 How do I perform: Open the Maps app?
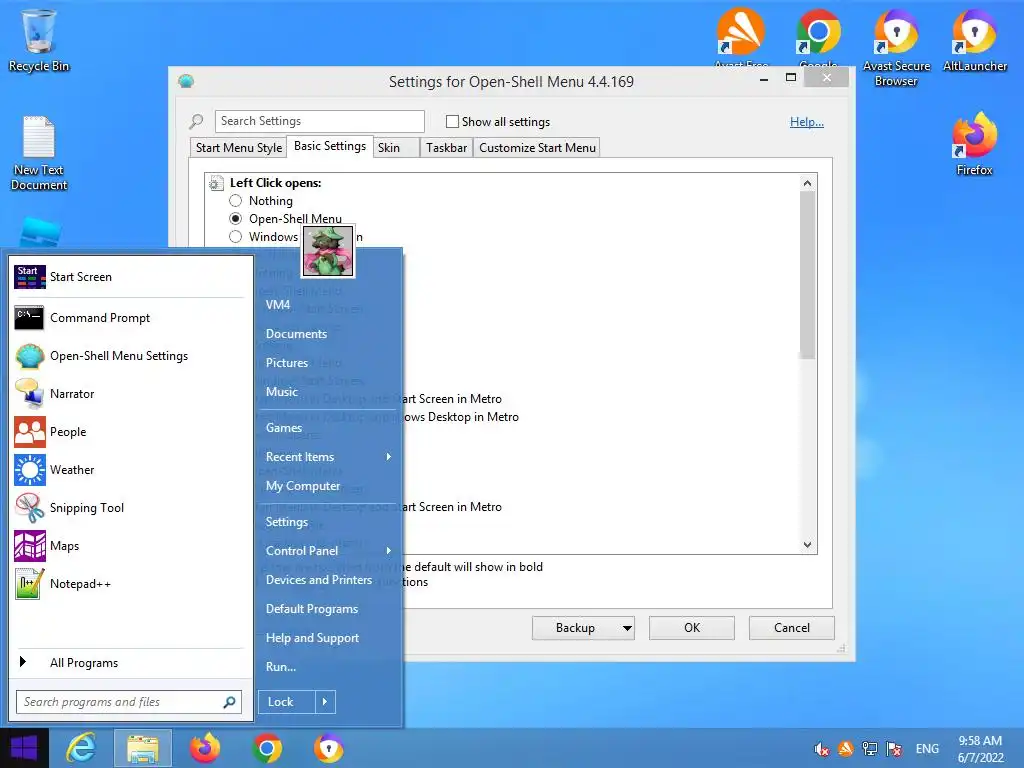click(129, 545)
